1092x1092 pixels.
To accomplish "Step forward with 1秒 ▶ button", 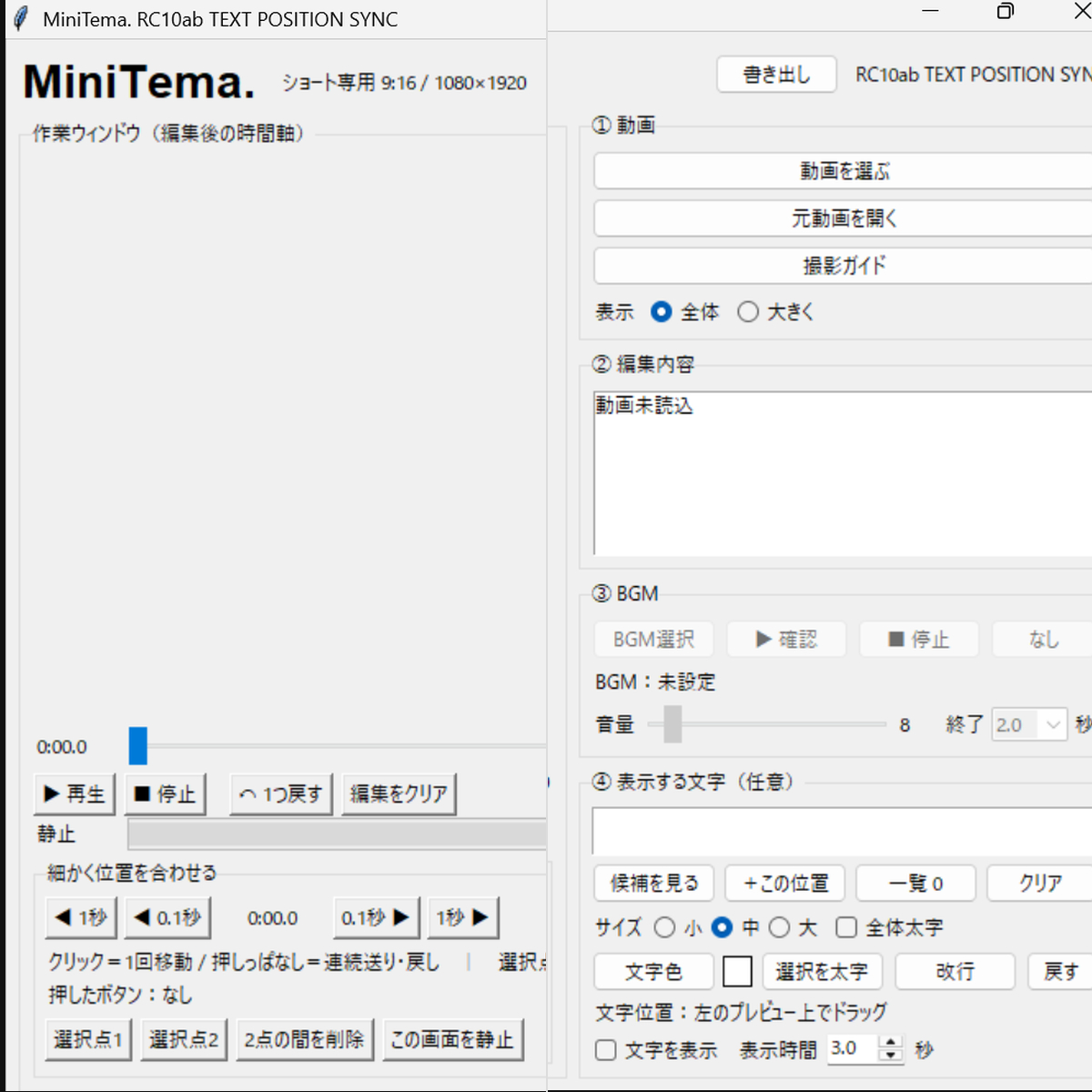I will 463,918.
